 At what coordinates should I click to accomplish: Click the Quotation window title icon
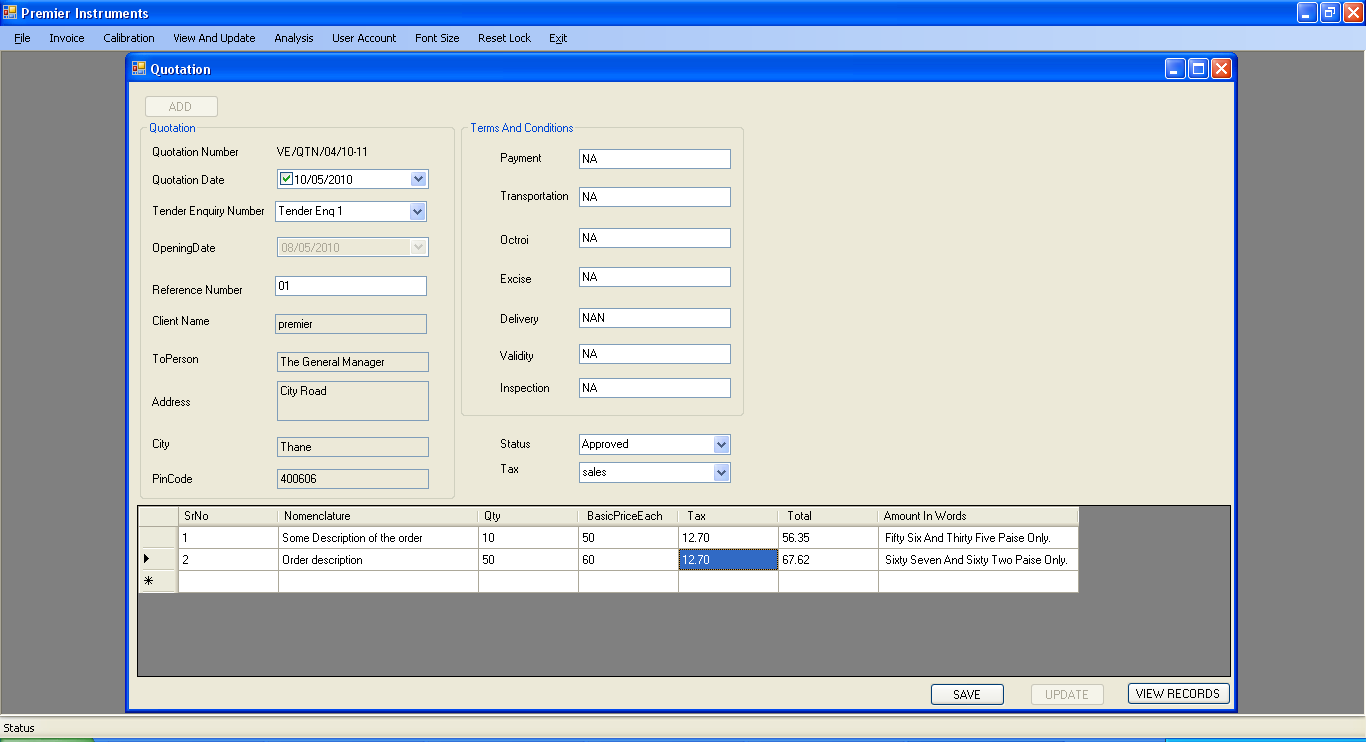tap(139, 69)
